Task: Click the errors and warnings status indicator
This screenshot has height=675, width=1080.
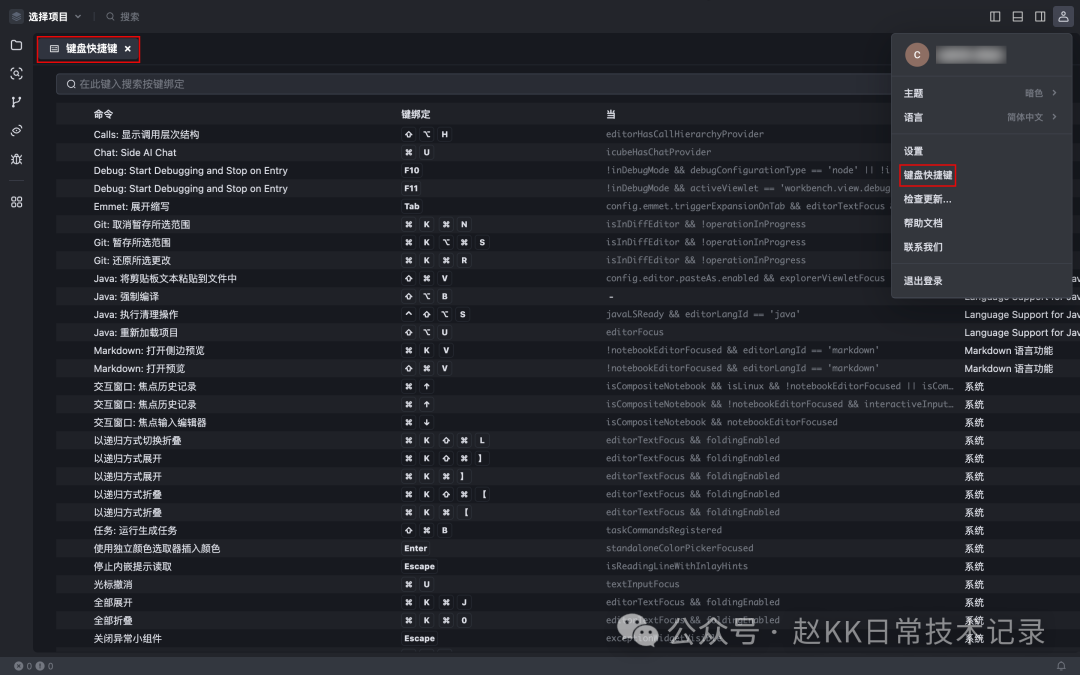Action: click(x=33, y=666)
